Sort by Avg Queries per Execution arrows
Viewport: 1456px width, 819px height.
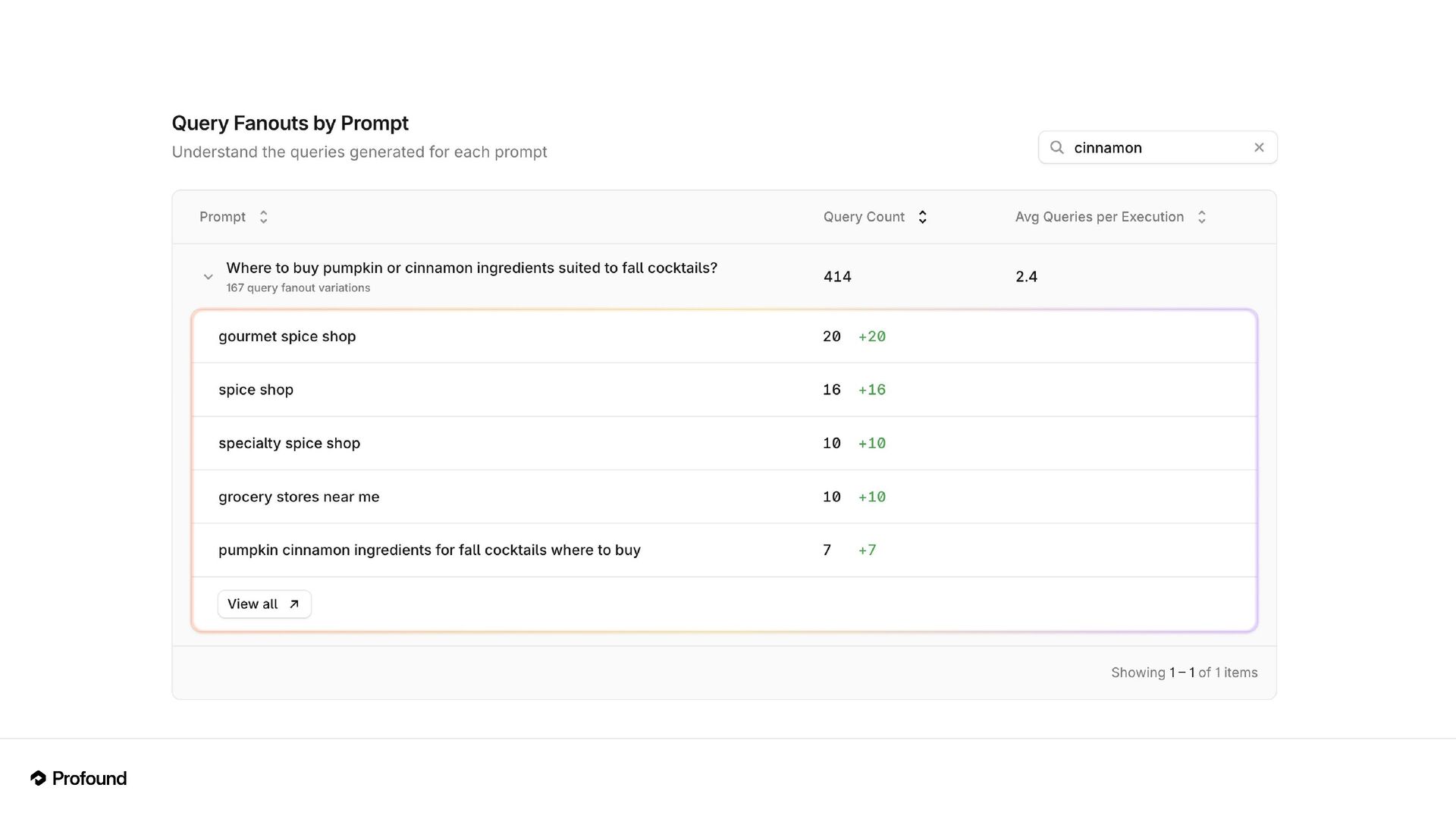point(1201,217)
